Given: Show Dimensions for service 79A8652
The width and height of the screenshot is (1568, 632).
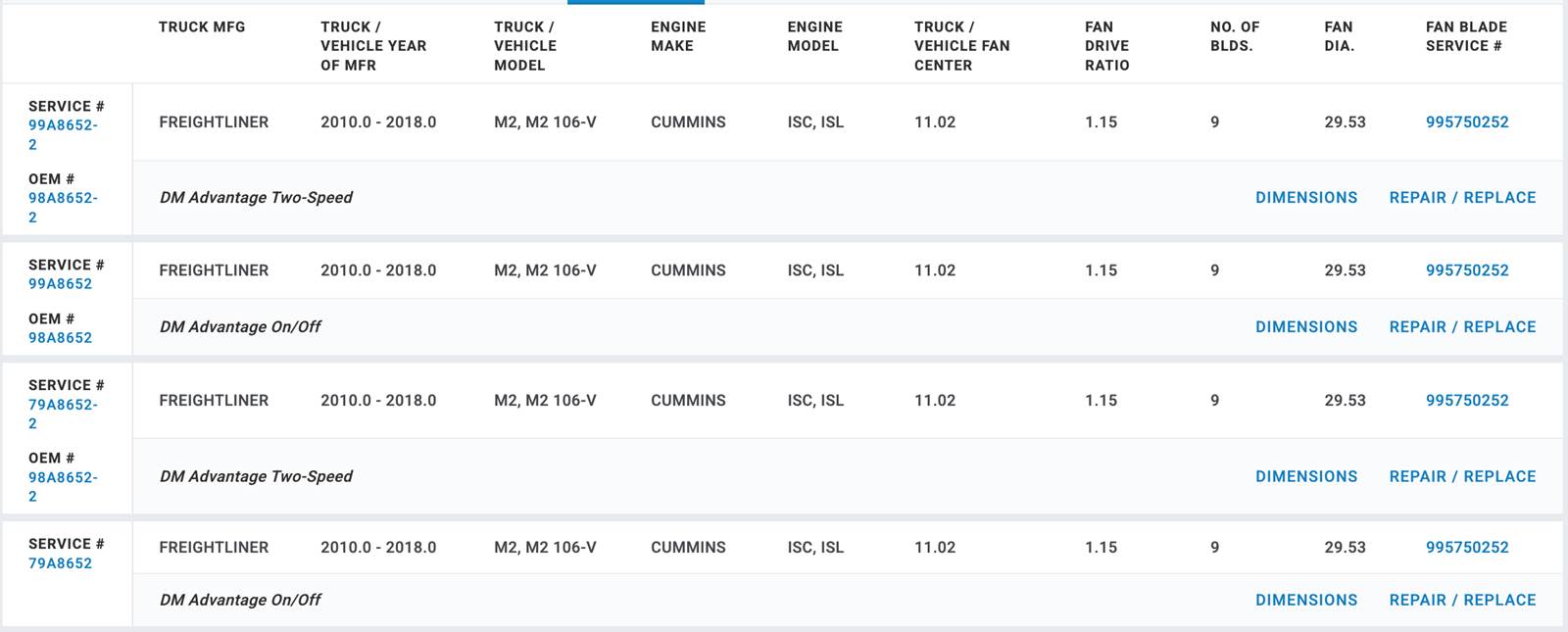Looking at the screenshot, I should coord(1306,601).
